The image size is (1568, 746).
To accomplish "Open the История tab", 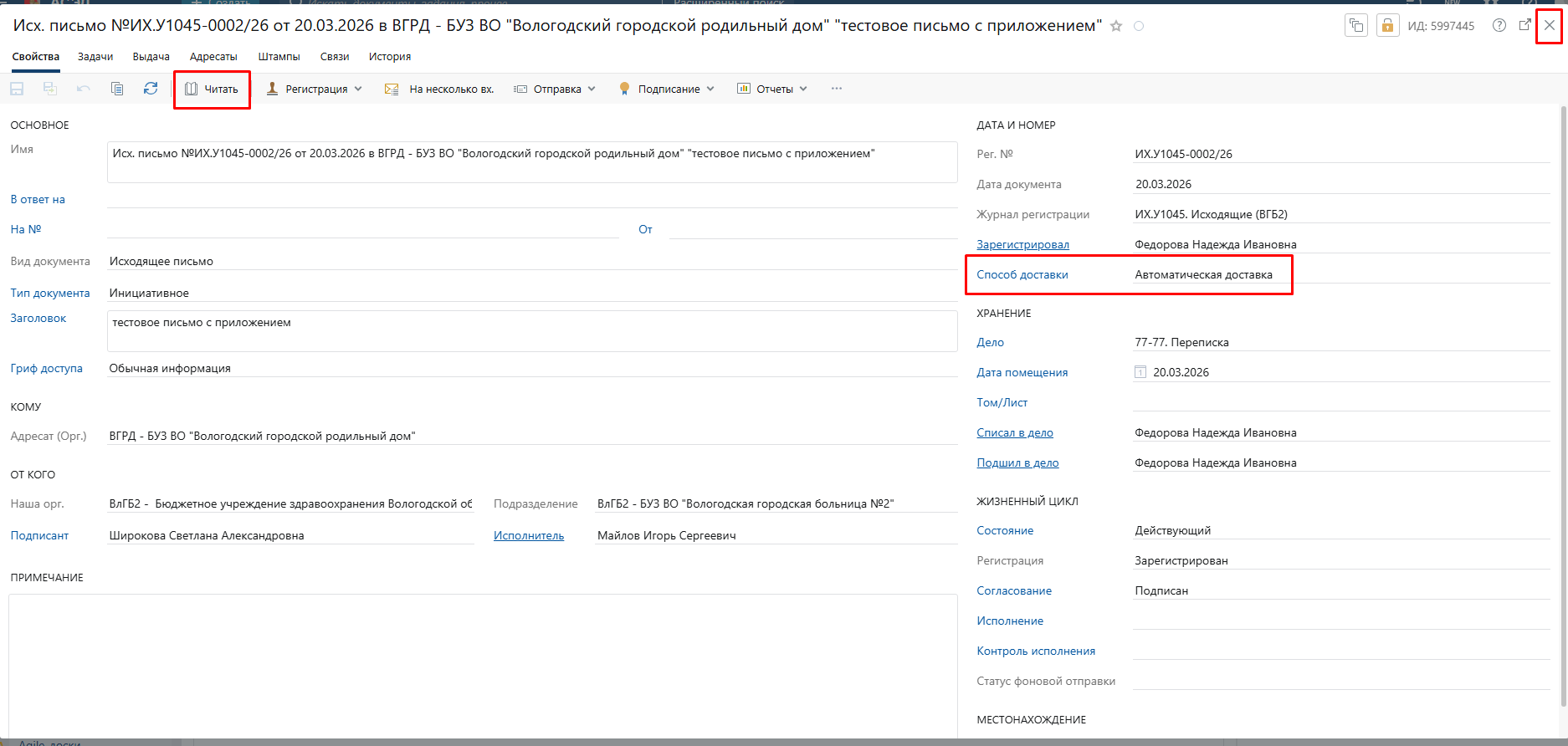I will [x=390, y=57].
